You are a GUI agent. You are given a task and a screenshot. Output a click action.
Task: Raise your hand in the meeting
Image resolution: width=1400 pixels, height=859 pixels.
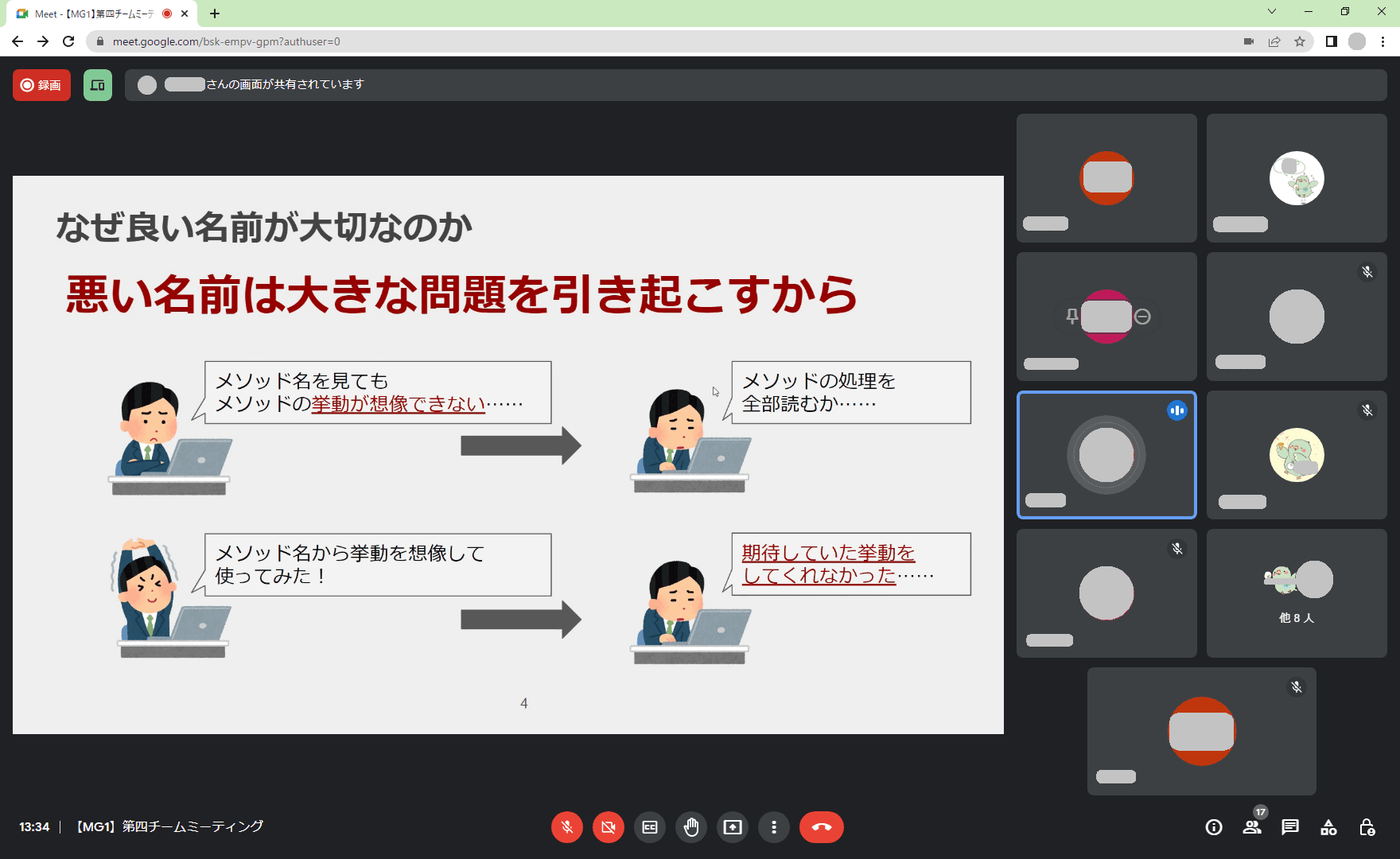[691, 827]
